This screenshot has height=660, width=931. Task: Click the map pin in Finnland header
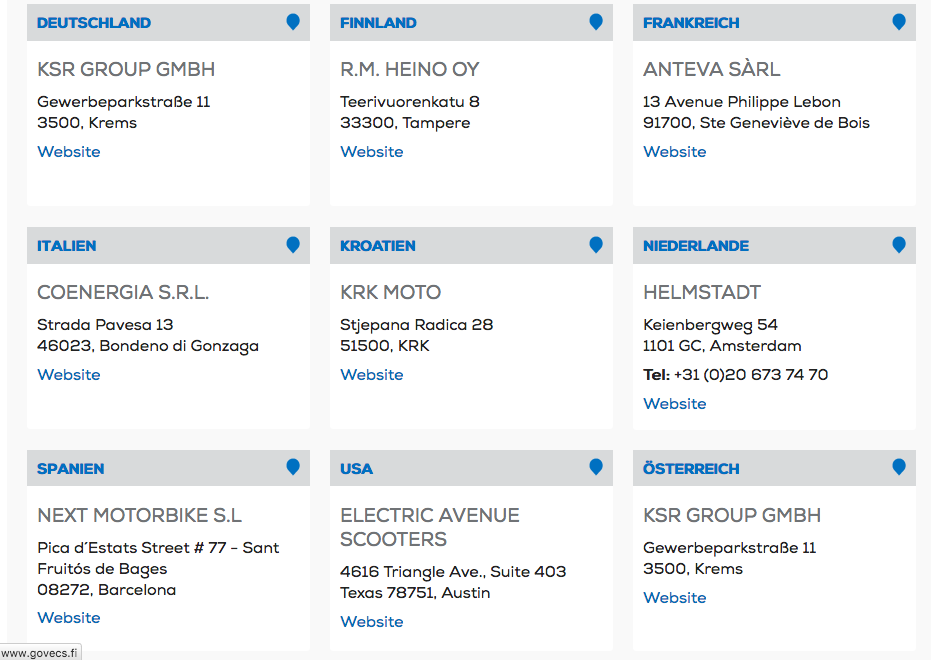coord(596,22)
